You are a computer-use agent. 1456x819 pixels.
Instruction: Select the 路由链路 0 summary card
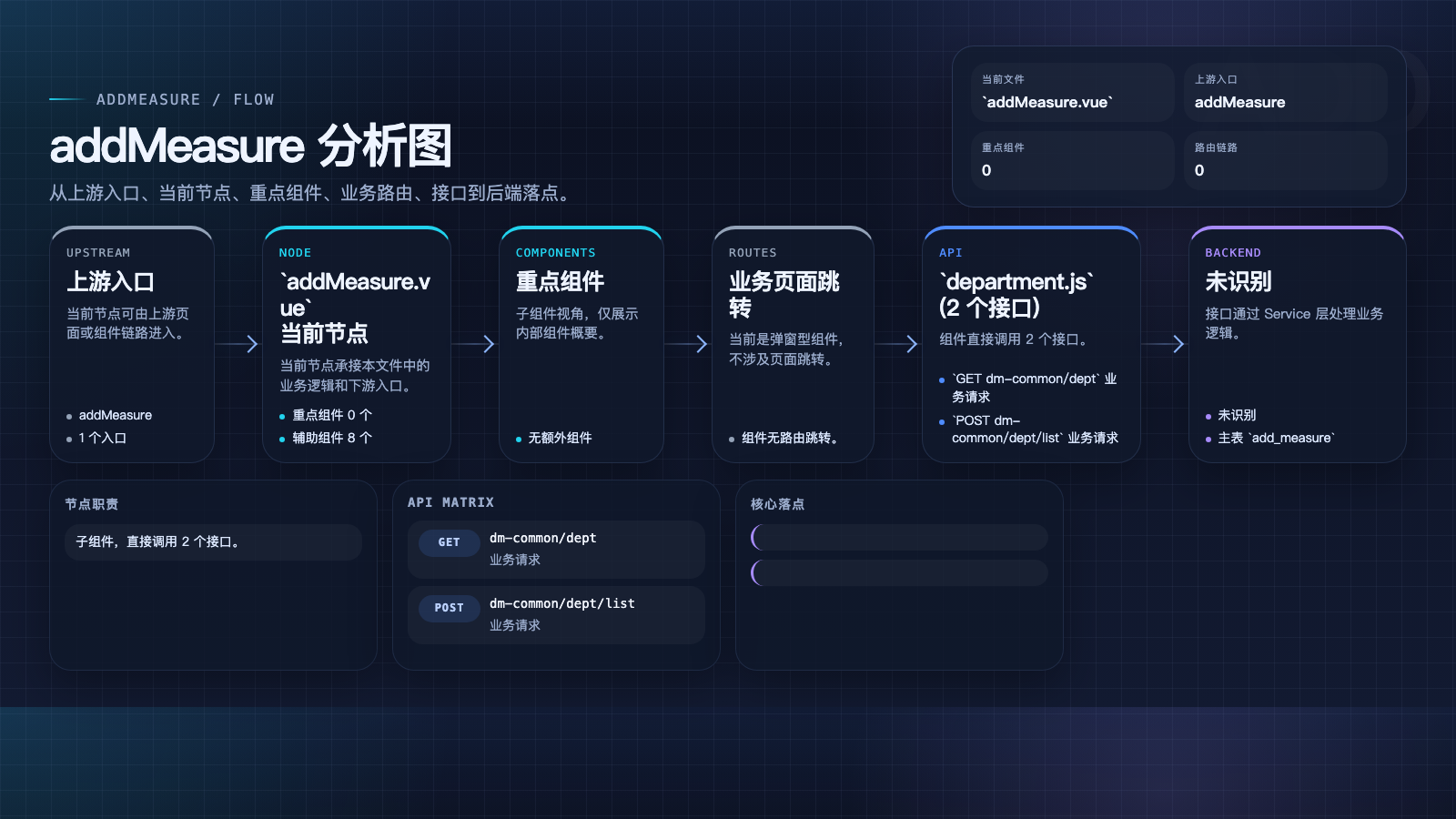pyautogui.click(x=1285, y=160)
